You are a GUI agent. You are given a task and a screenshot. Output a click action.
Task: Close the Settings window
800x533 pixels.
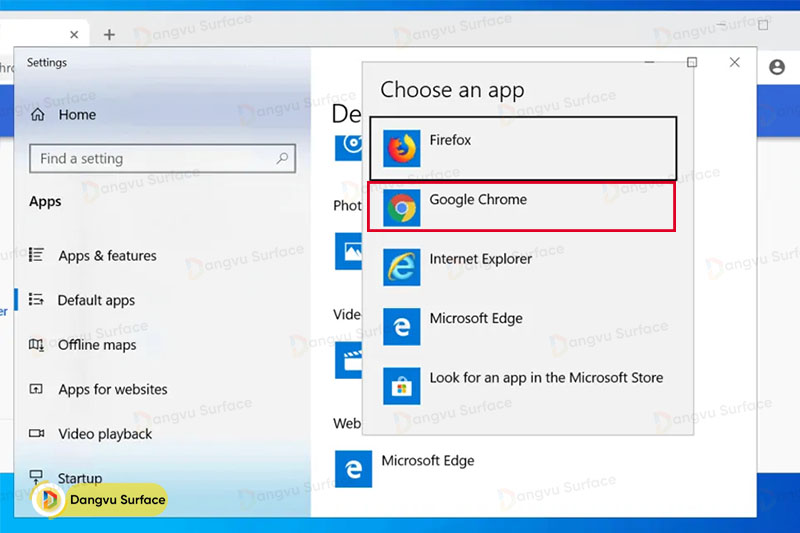coord(735,62)
